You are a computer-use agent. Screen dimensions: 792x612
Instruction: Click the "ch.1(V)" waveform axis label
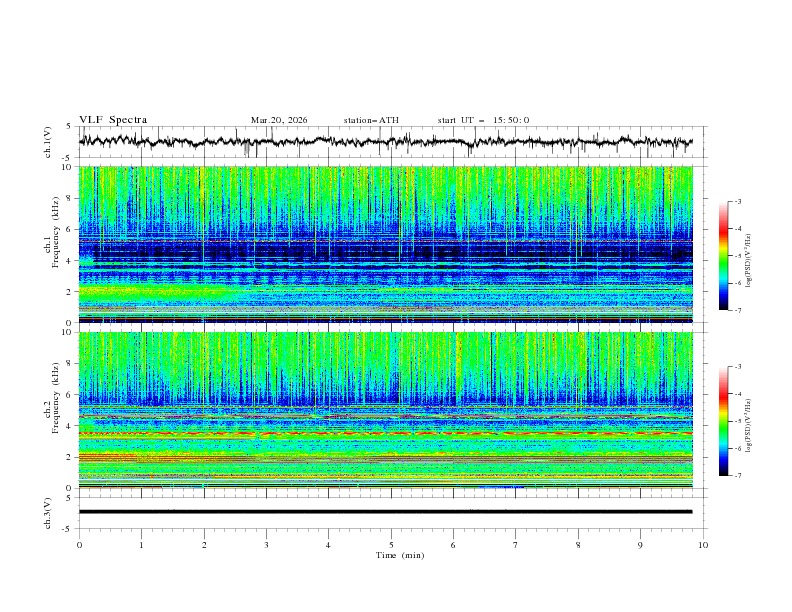pyautogui.click(x=48, y=142)
